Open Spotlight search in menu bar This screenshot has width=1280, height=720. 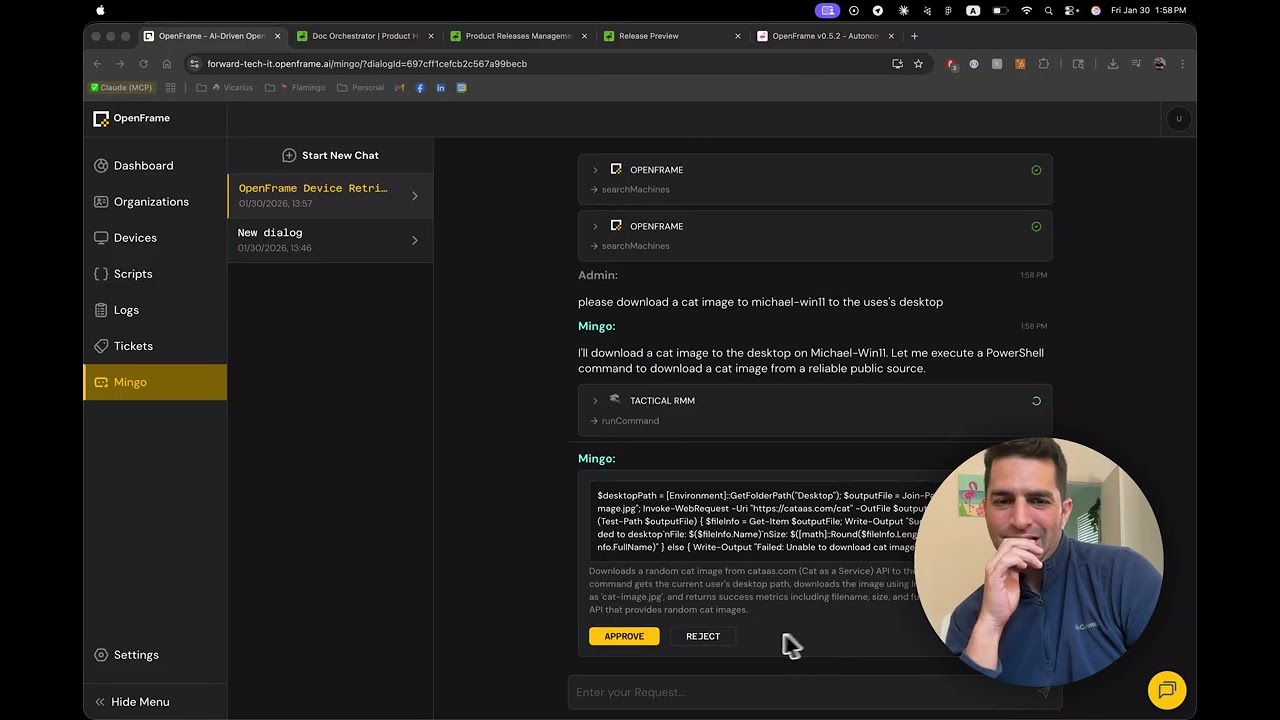coord(1048,11)
